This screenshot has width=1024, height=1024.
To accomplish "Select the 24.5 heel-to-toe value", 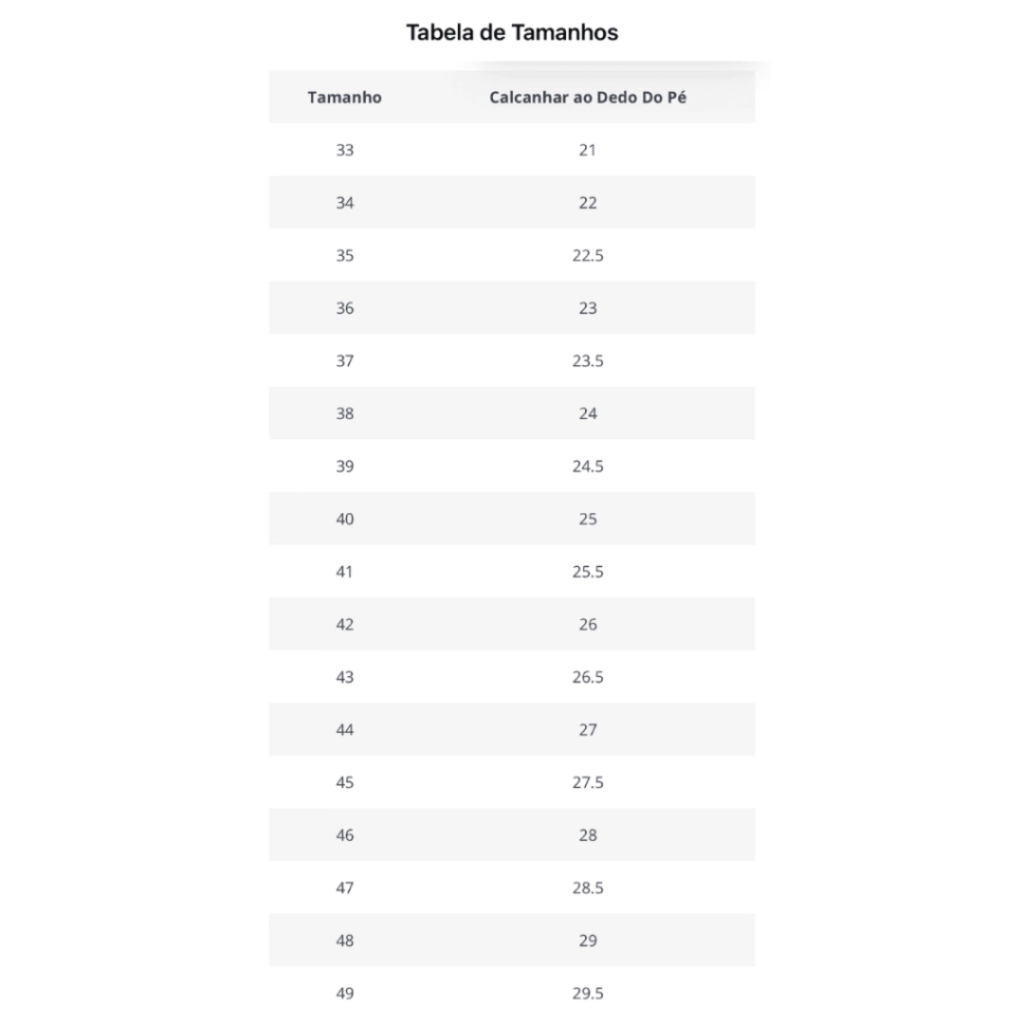I will tap(588, 466).
